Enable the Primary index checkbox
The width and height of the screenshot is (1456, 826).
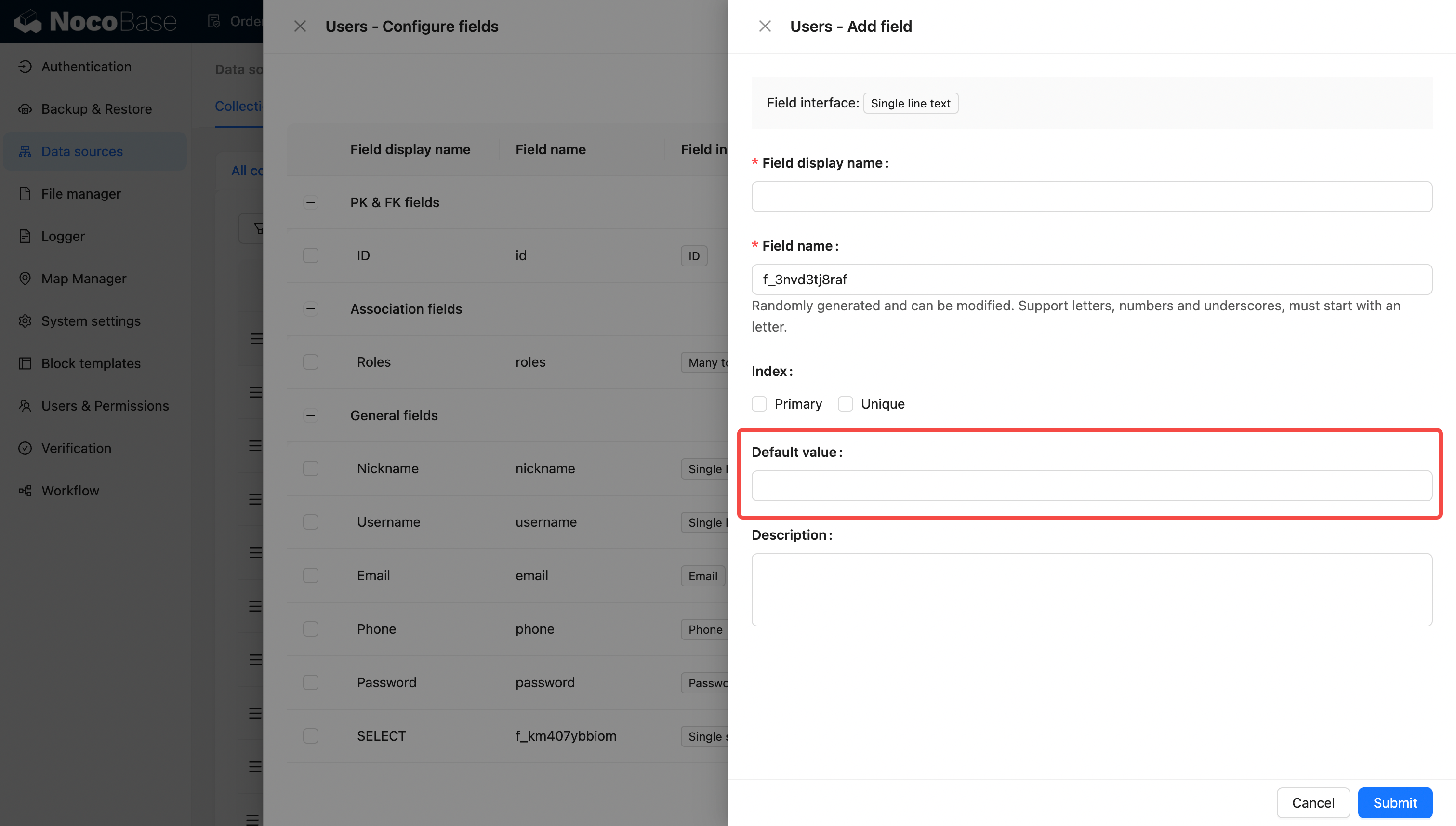tap(759, 404)
